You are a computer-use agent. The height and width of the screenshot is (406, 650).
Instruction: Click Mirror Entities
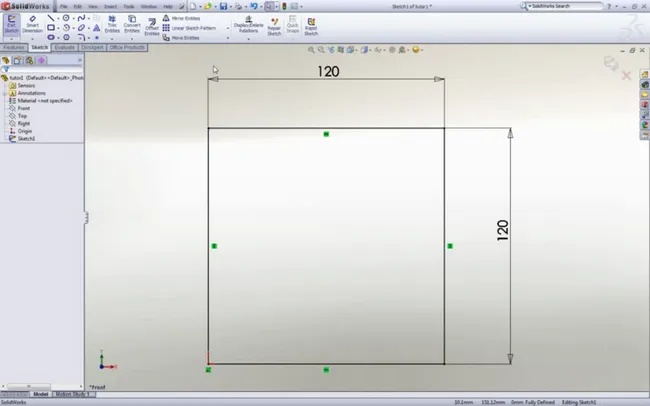click(x=181, y=18)
